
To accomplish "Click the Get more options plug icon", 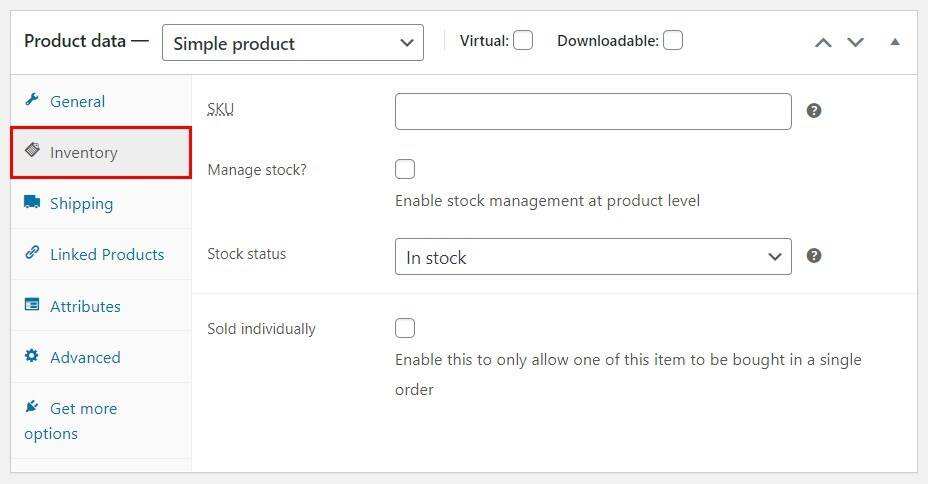I will point(32,407).
